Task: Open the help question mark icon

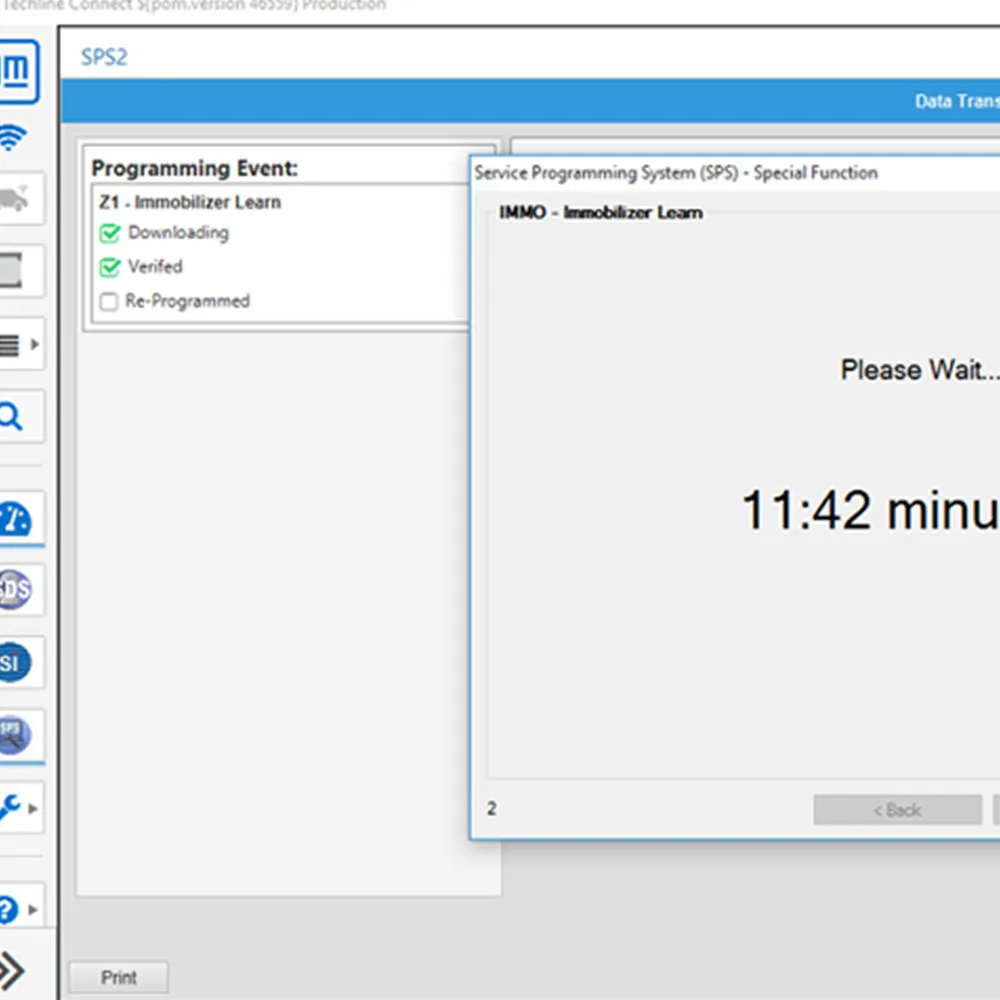Action: (x=8, y=909)
